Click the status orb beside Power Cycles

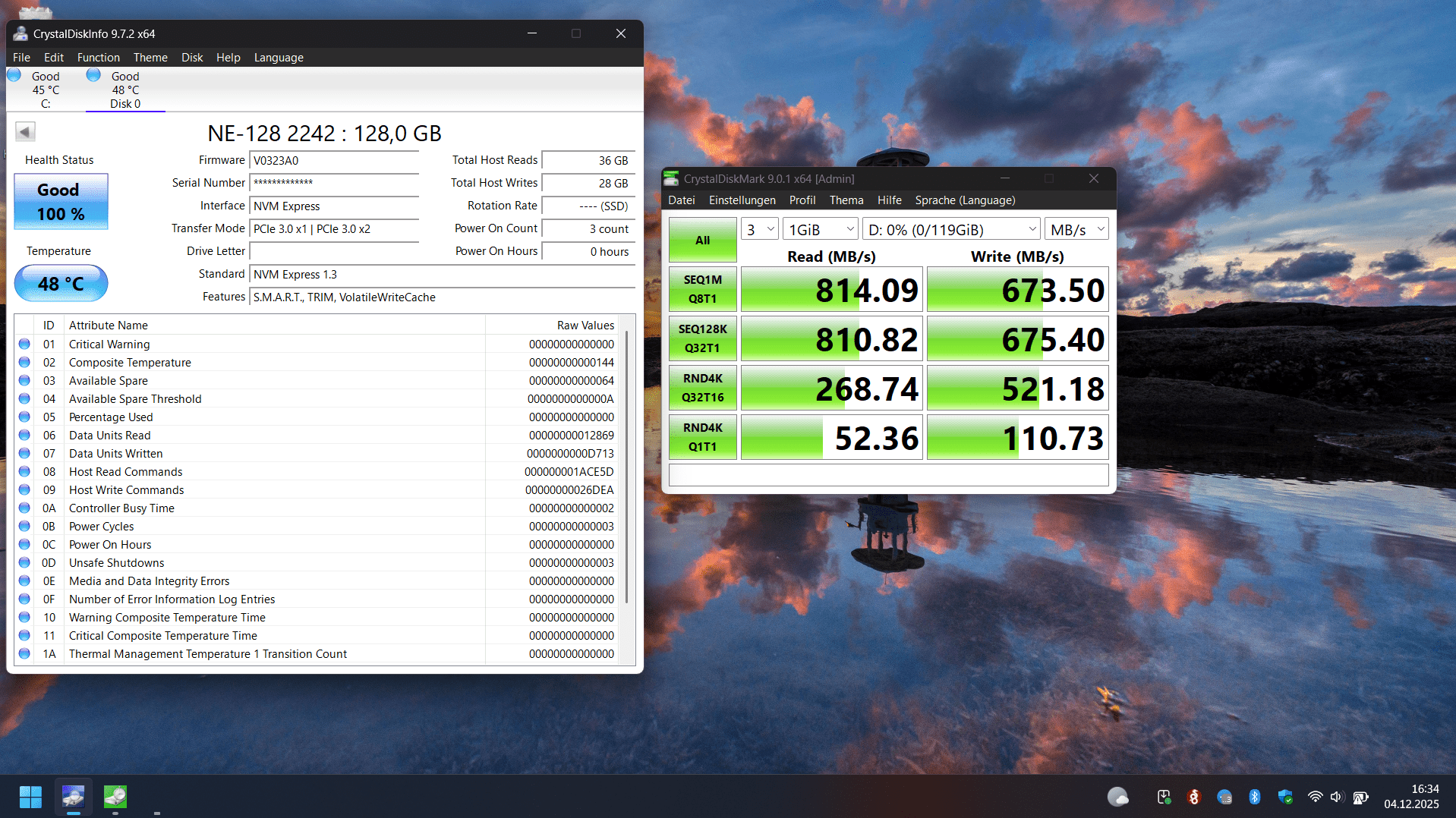tap(24, 527)
